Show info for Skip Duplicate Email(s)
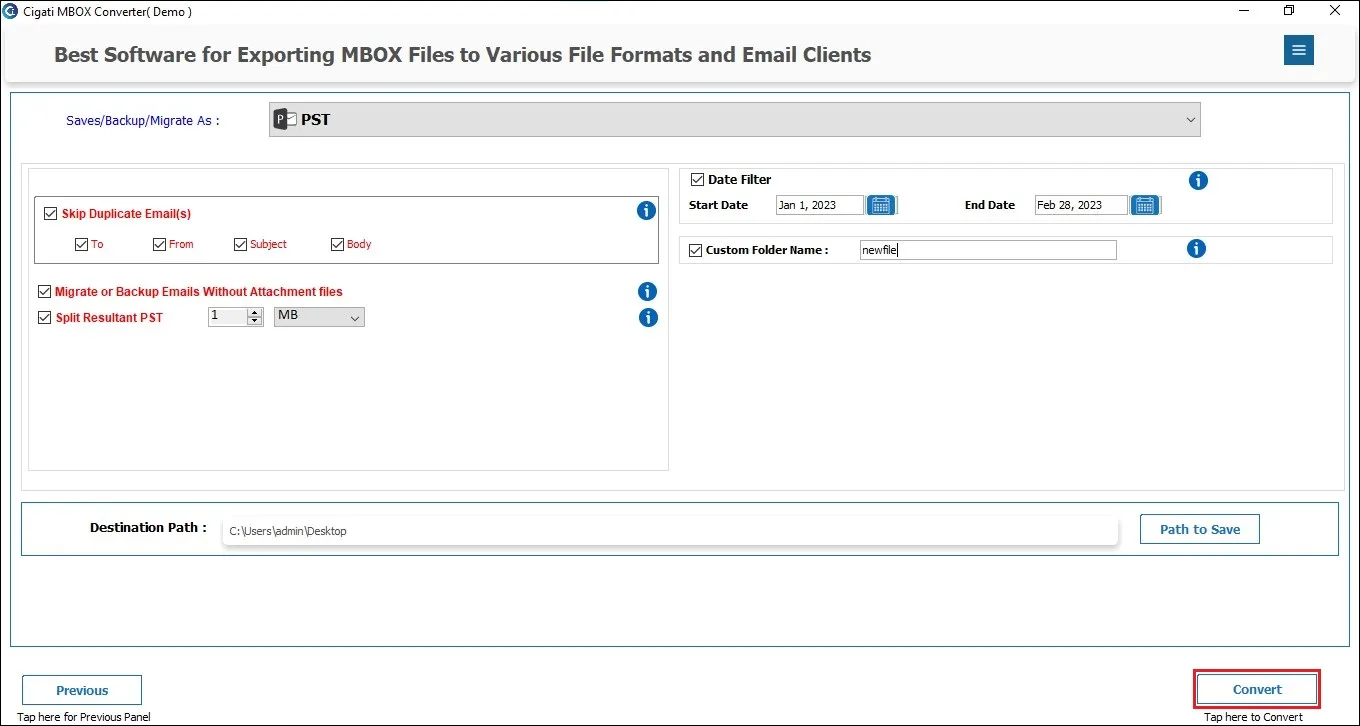Screen dimensions: 1360x726 point(646,211)
